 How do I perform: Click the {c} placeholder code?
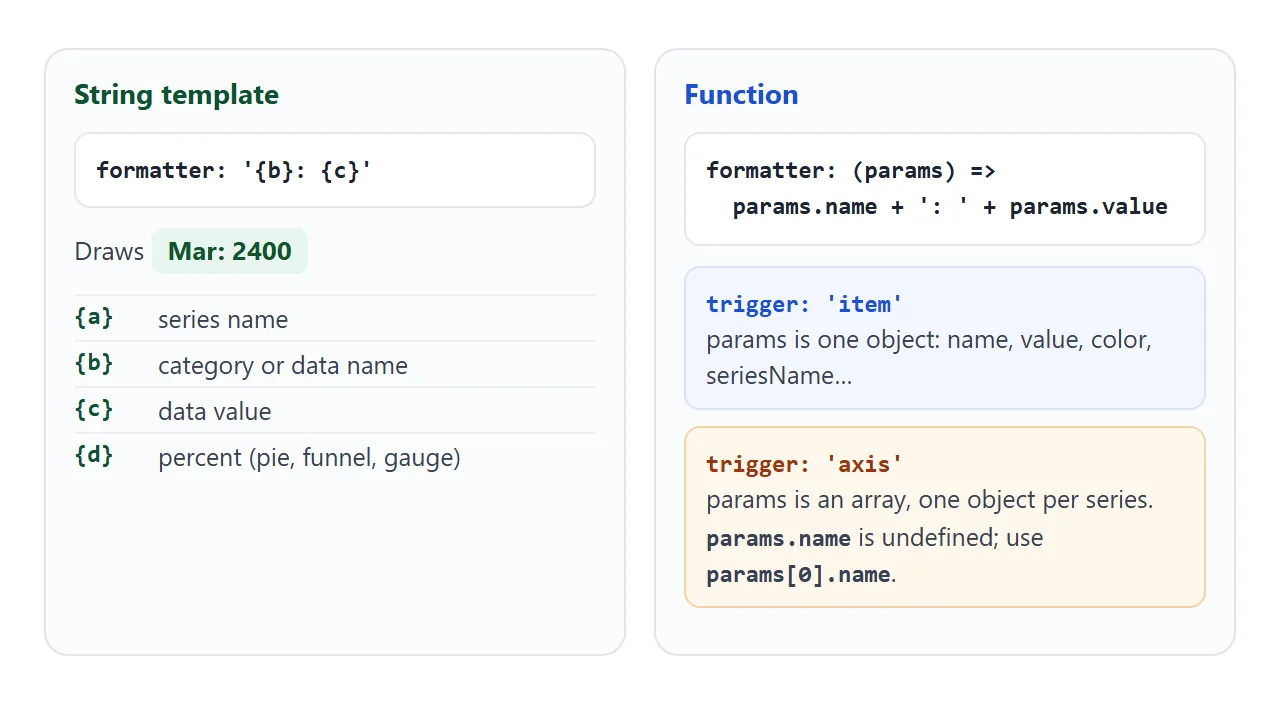click(94, 410)
